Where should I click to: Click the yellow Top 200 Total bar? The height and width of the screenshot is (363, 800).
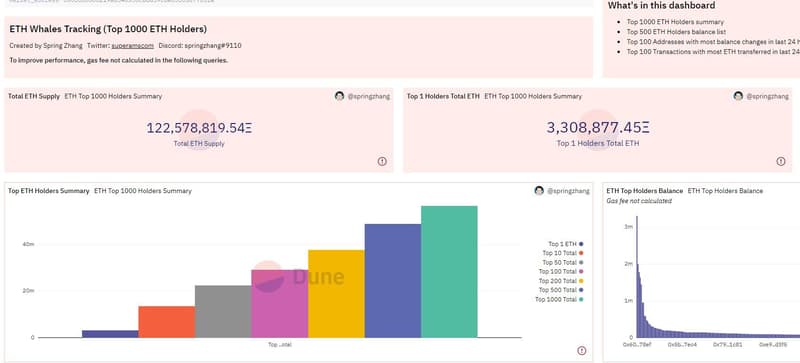click(x=336, y=294)
